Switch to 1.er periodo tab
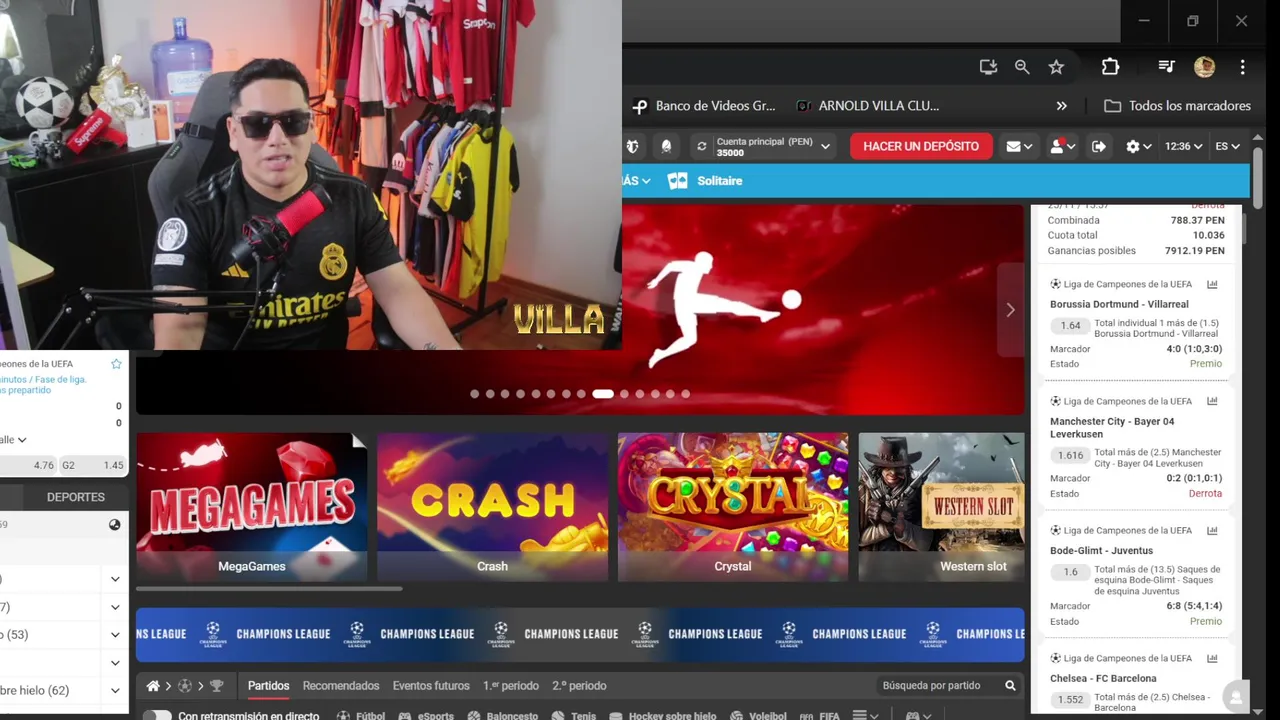This screenshot has width=1280, height=720. [x=511, y=686]
